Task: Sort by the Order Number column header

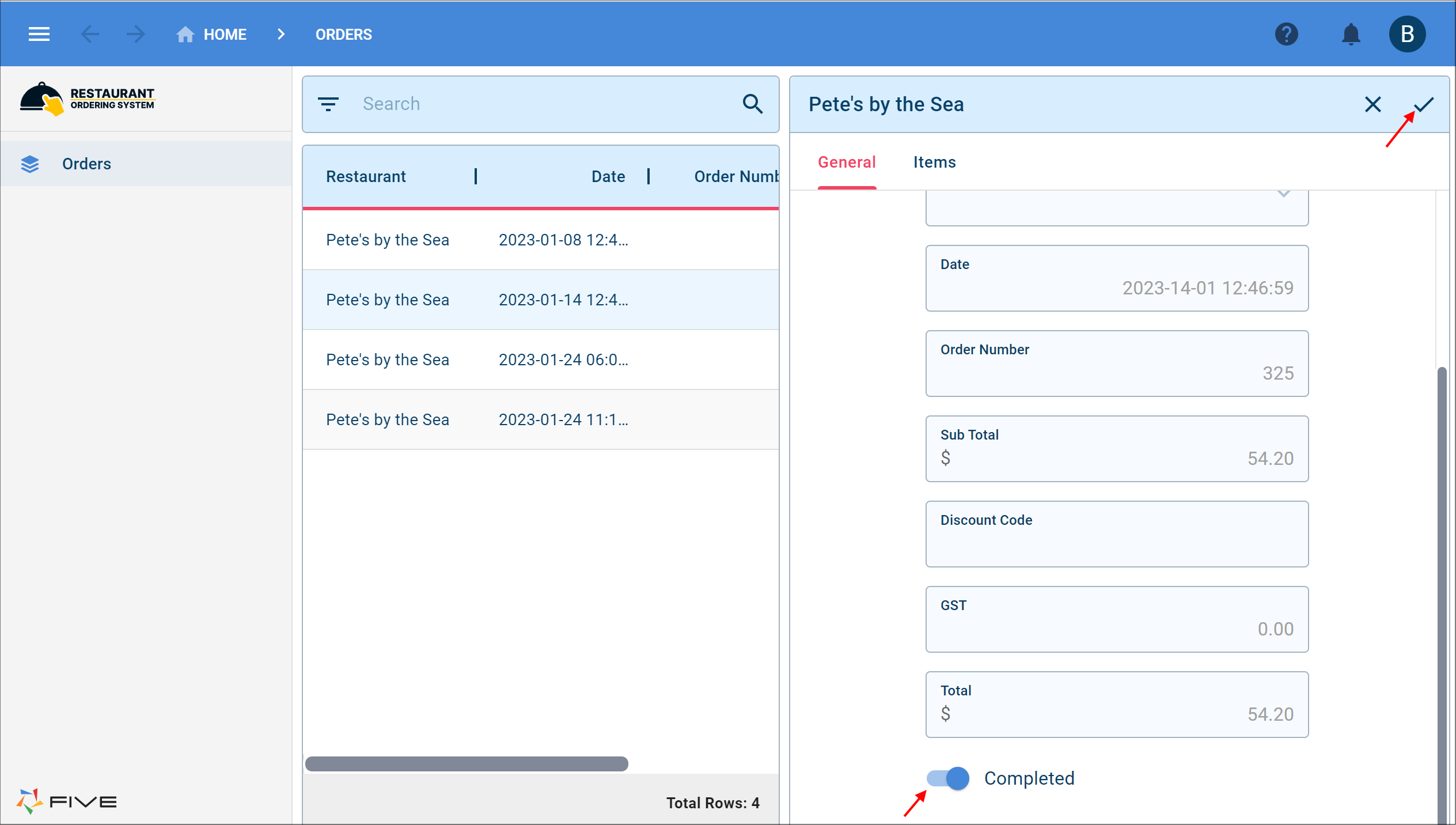Action: click(x=736, y=177)
